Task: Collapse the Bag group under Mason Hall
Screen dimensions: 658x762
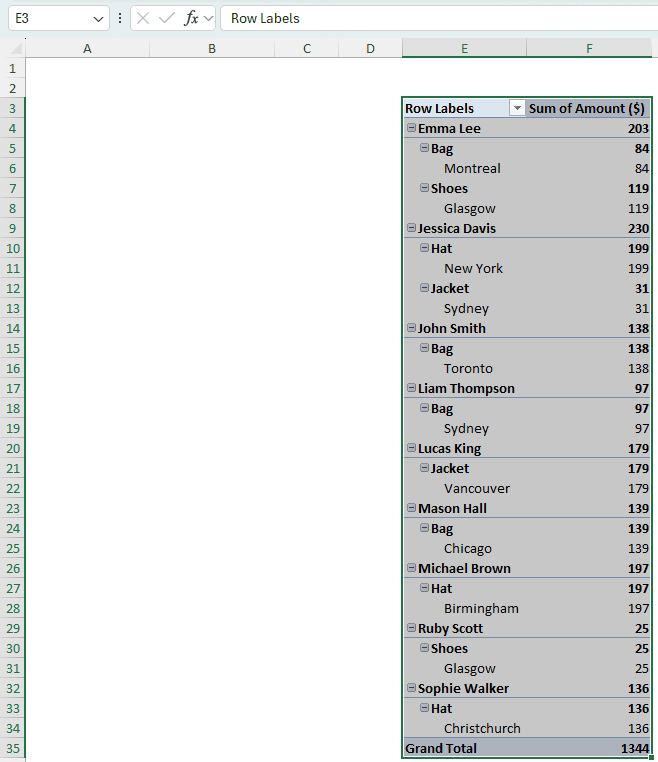Action: click(x=424, y=528)
